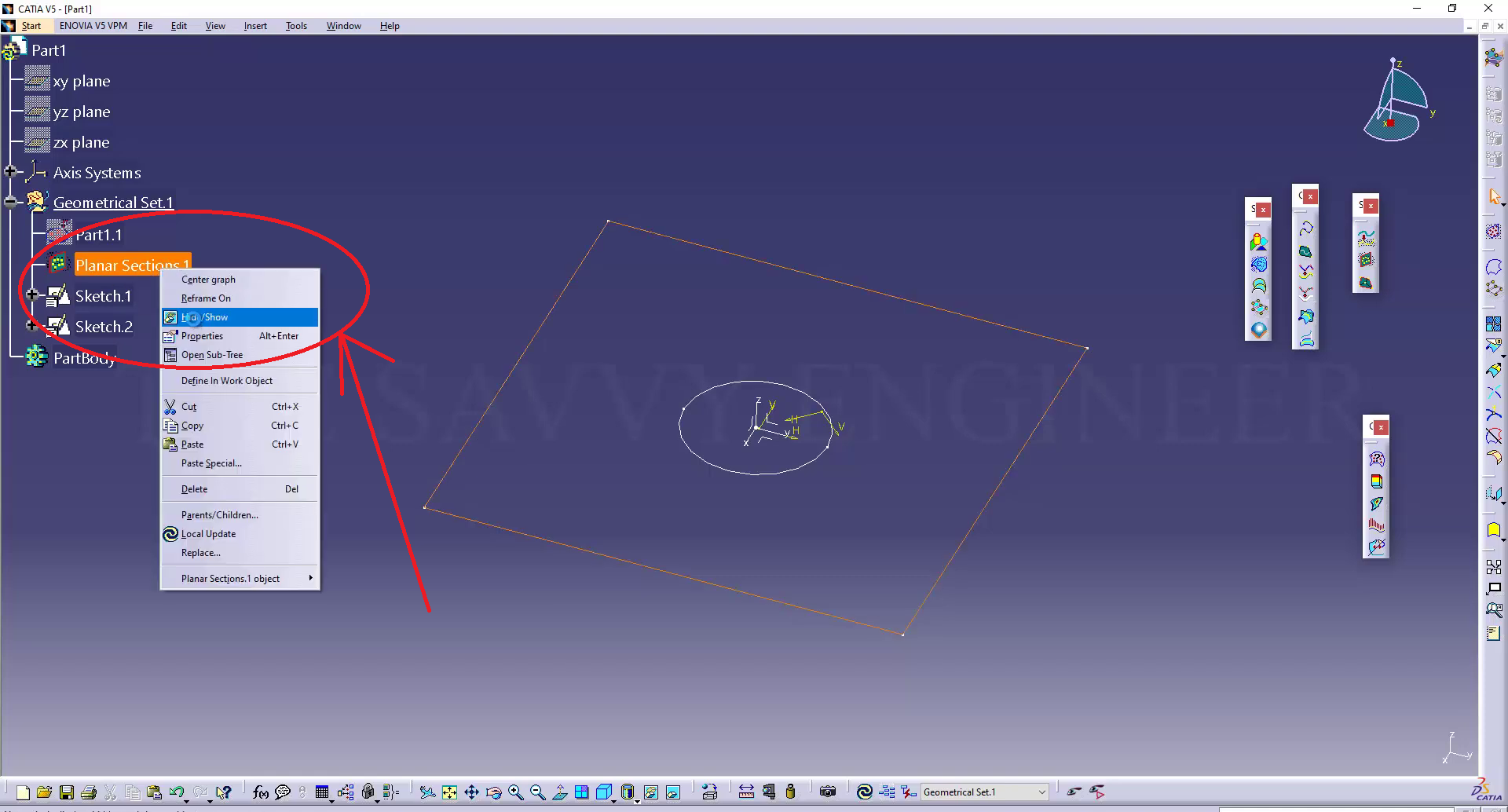This screenshot has height=812, width=1508.
Task: Click the Undo arrow icon
Action: click(177, 792)
